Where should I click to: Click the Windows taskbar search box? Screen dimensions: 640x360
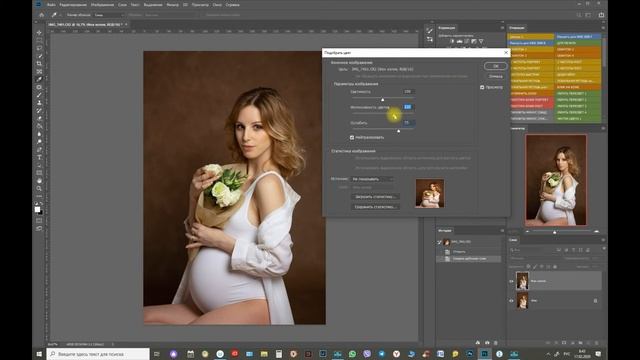[98, 354]
